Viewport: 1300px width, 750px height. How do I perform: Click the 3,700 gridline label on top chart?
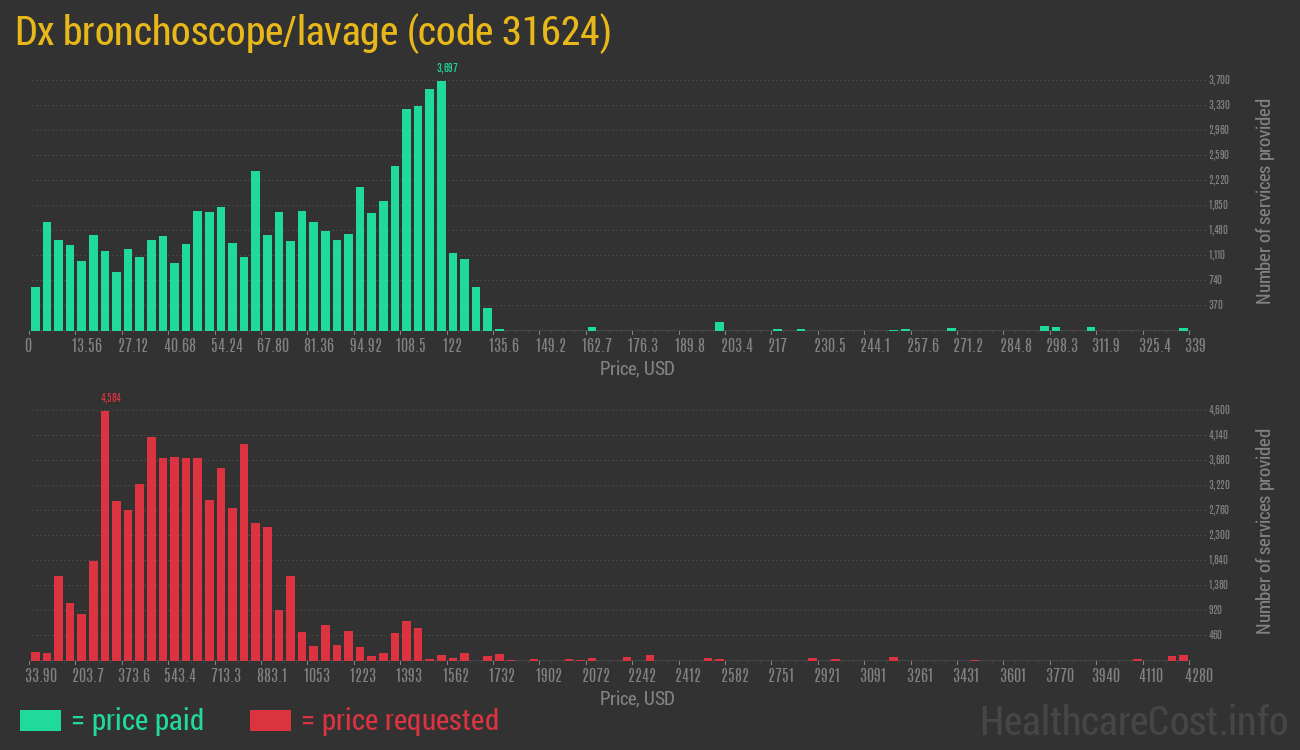pos(1218,80)
